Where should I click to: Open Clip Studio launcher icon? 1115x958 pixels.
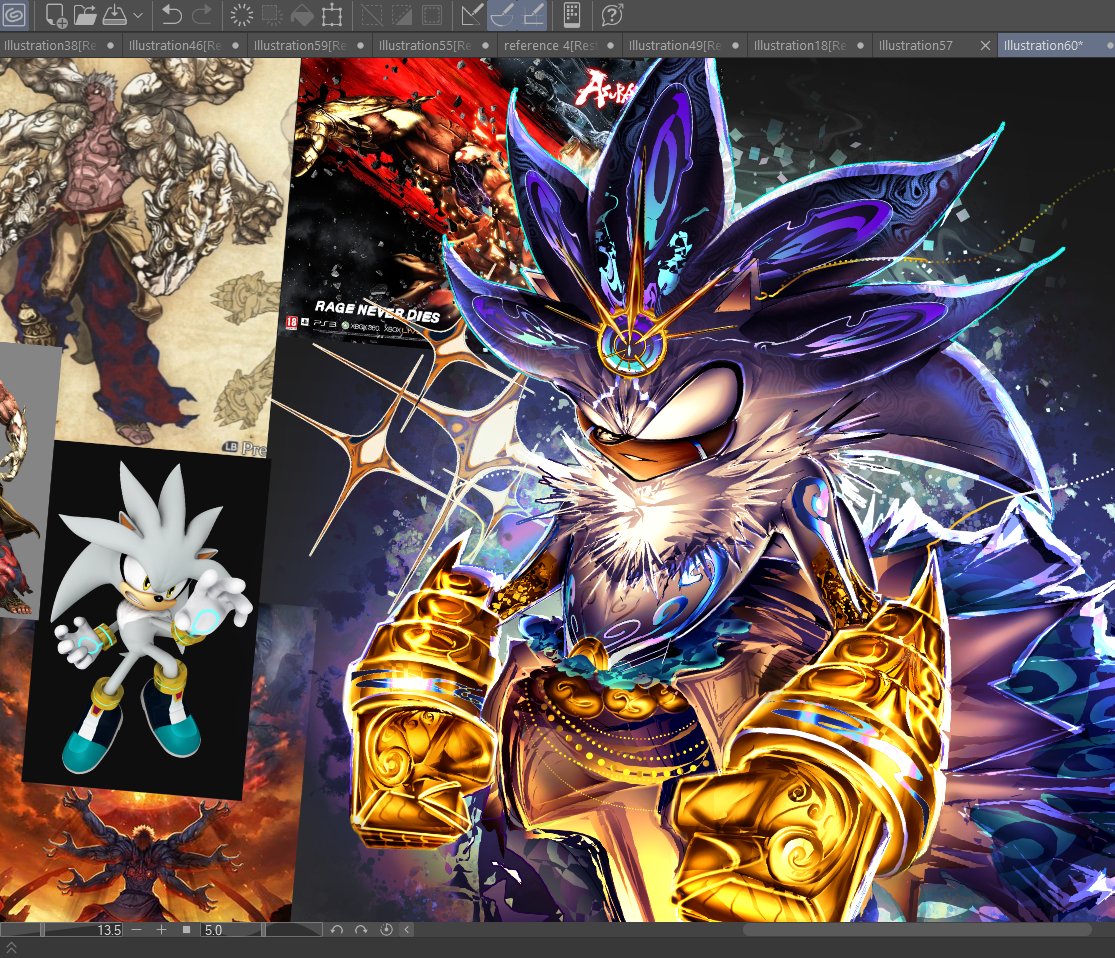14,14
